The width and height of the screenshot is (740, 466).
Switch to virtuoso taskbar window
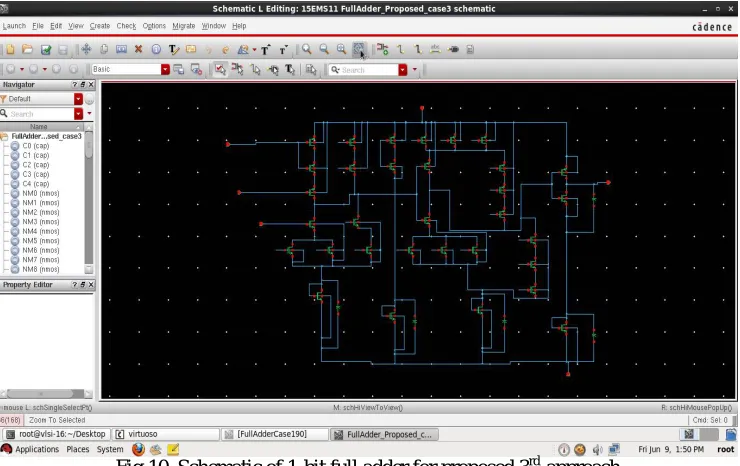click(x=167, y=434)
